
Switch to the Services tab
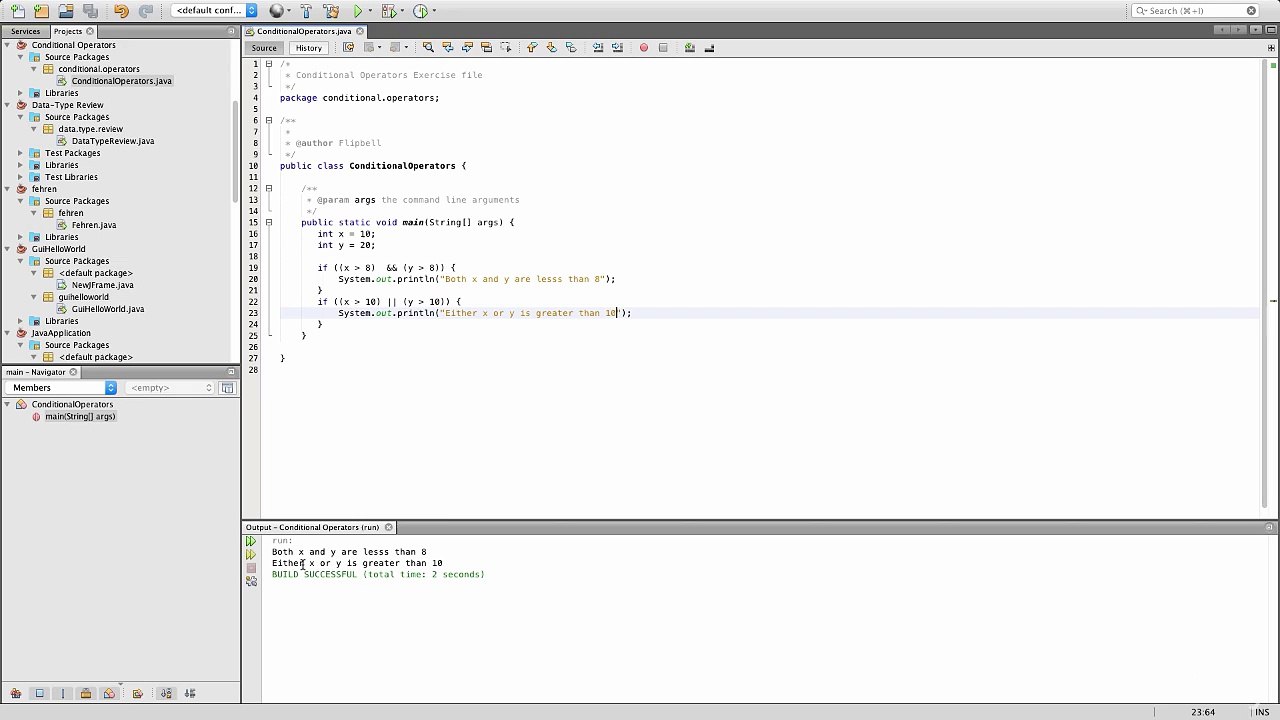(x=26, y=31)
